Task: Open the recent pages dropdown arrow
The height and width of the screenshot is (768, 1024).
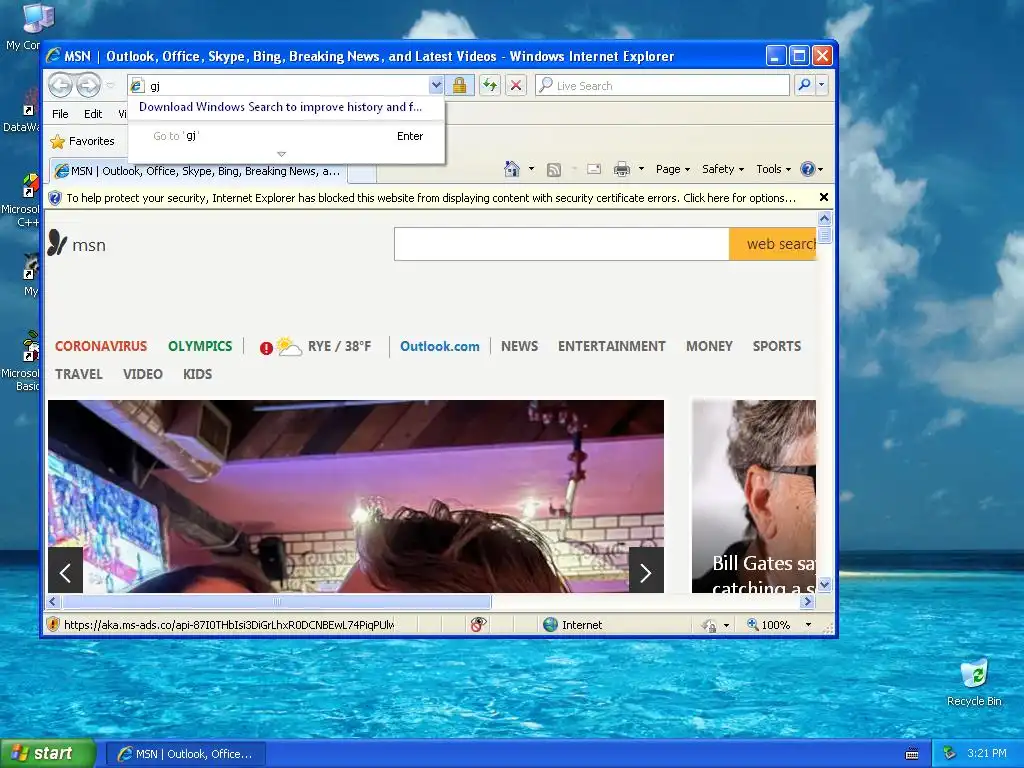Action: point(110,86)
